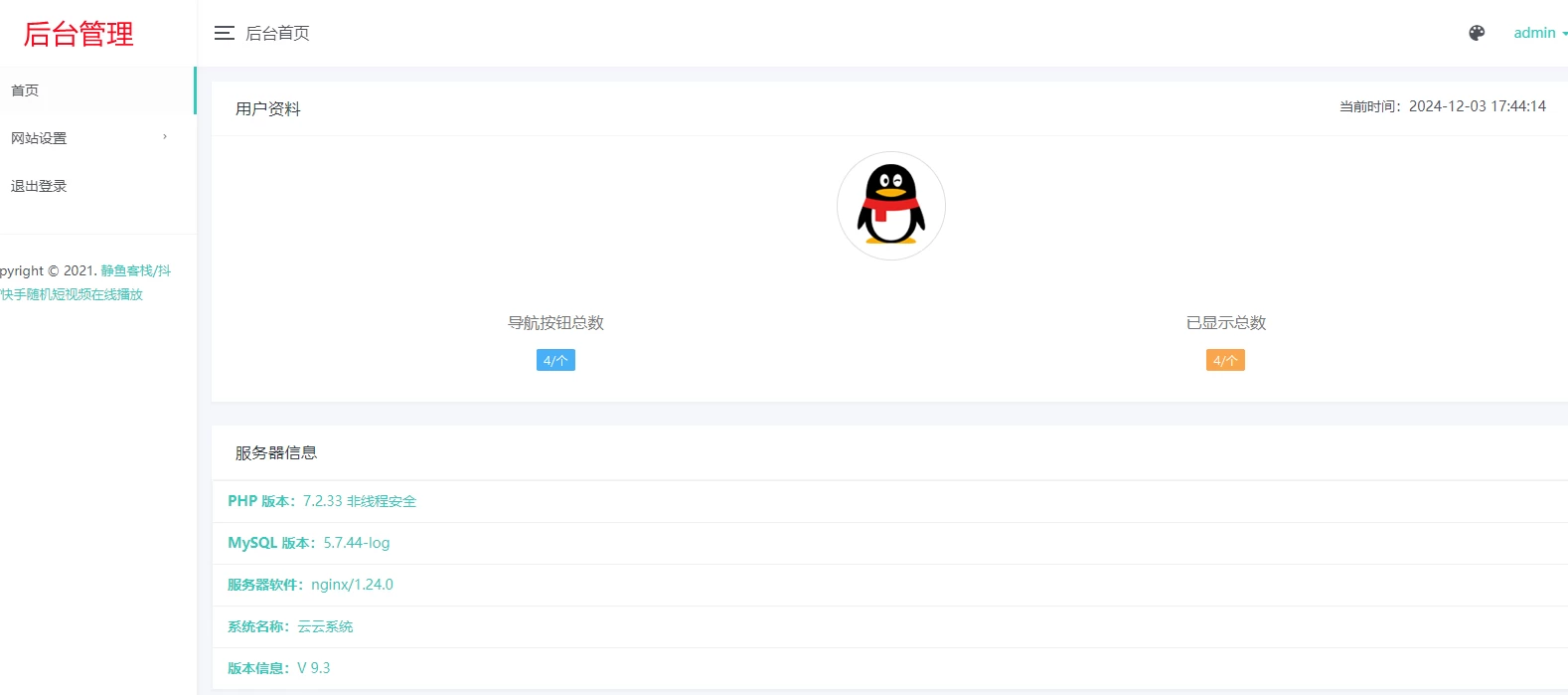Image resolution: width=1568 pixels, height=695 pixels.
Task: Click the 用户资料 card header
Action: (x=267, y=108)
